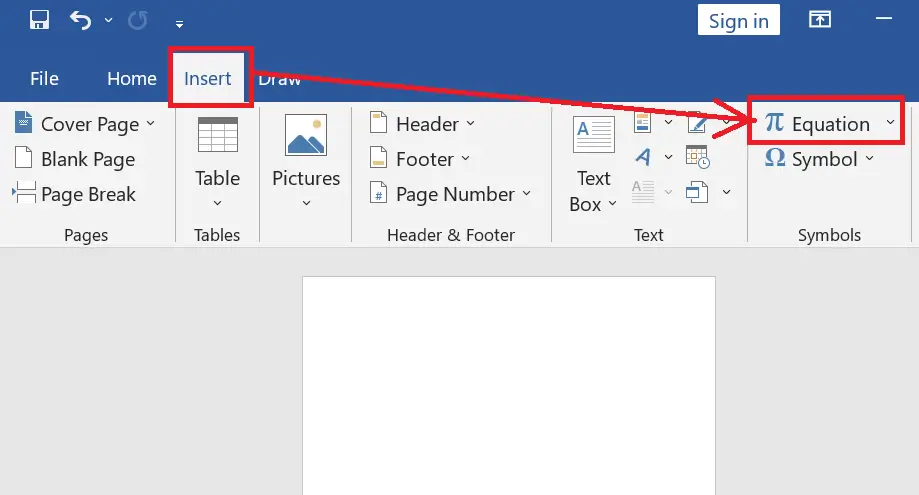Open the Equation gallery dropdown arrow
Screen dimensions: 919x495
pyautogui.click(x=890, y=122)
